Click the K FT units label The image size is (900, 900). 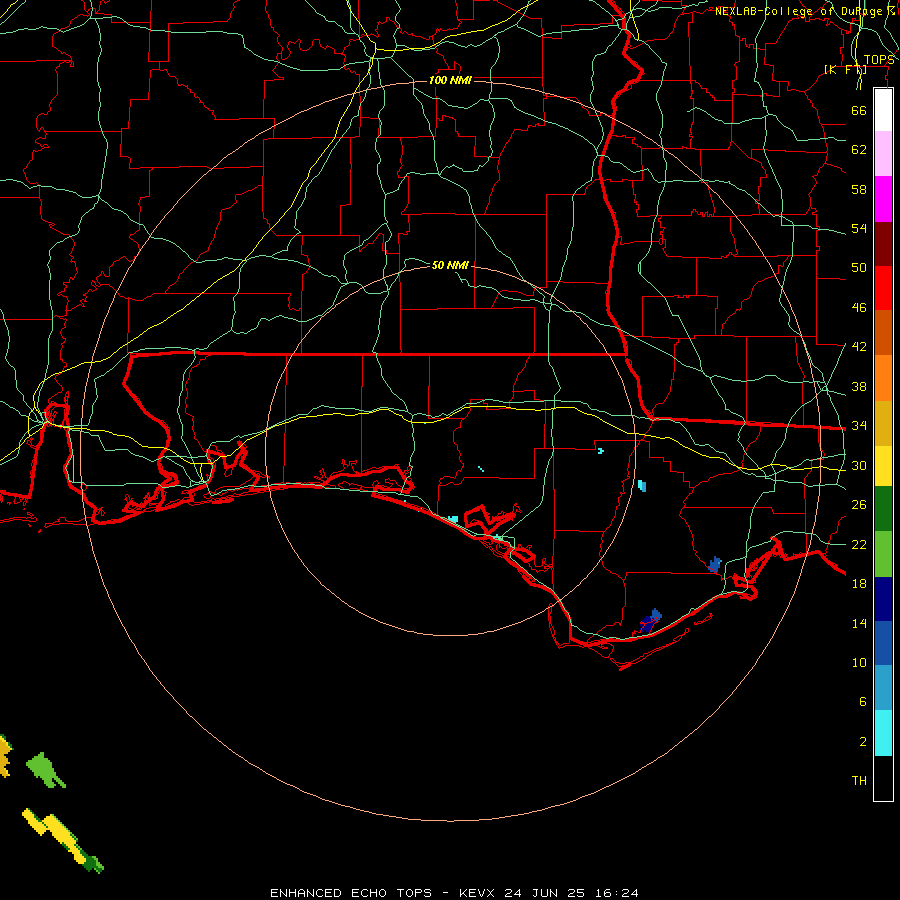pos(845,70)
